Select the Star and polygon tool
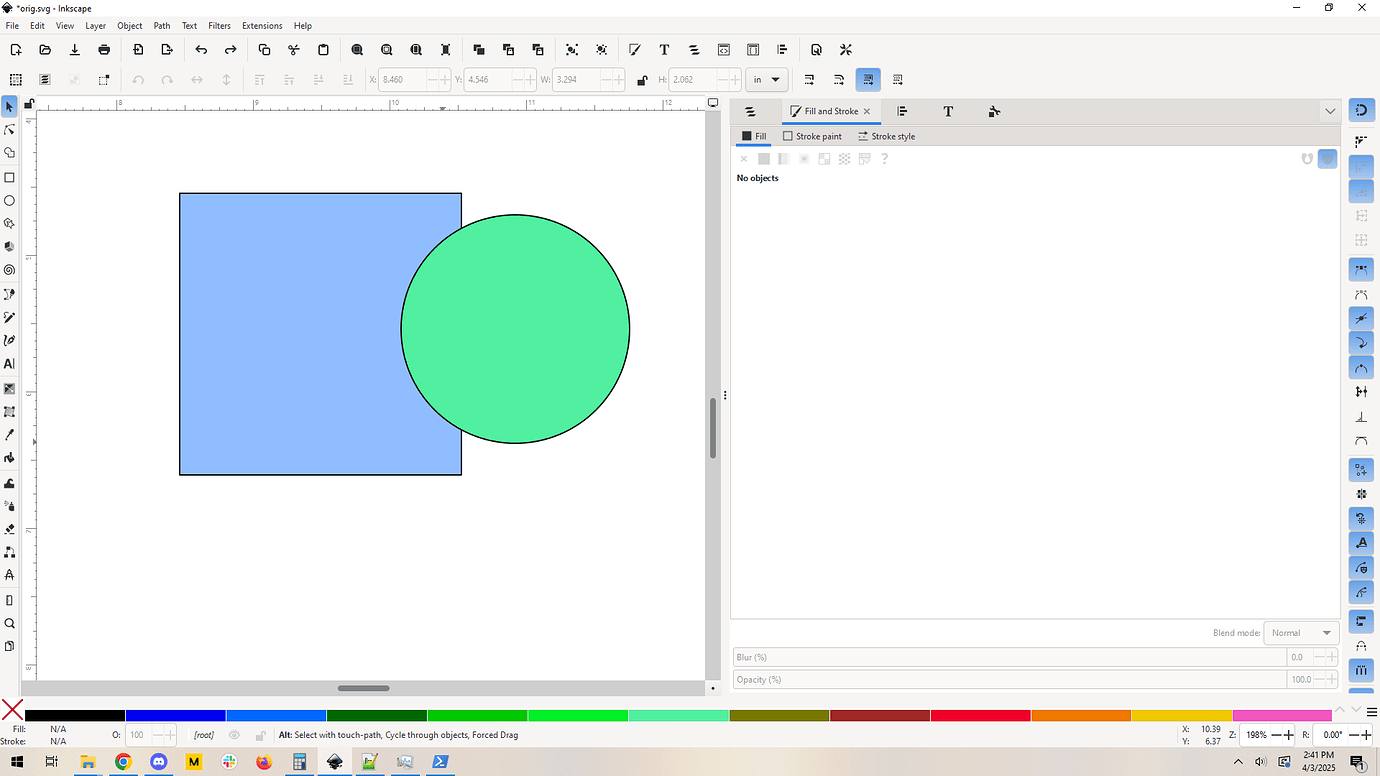The width and height of the screenshot is (1380, 776). pyautogui.click(x=10, y=223)
